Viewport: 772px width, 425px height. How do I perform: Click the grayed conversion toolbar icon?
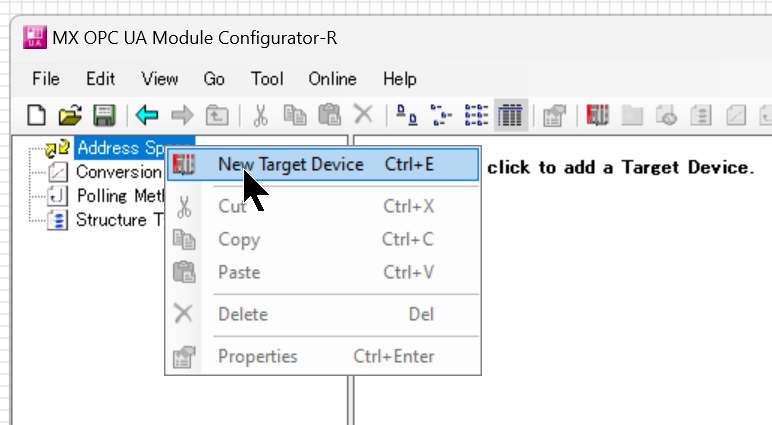pos(736,116)
